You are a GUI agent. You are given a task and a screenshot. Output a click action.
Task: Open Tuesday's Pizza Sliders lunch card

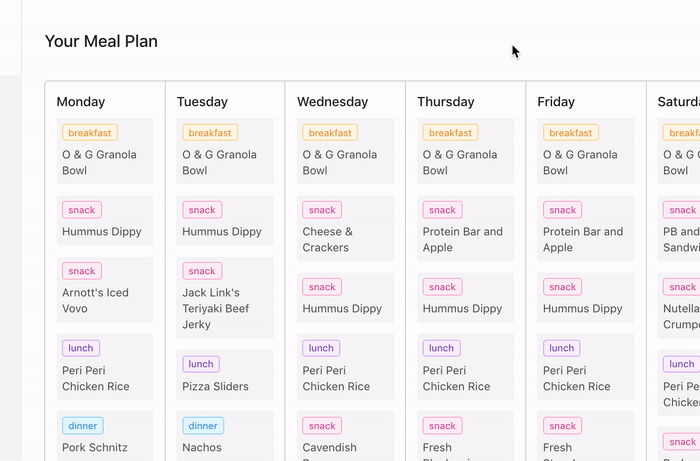click(x=225, y=374)
